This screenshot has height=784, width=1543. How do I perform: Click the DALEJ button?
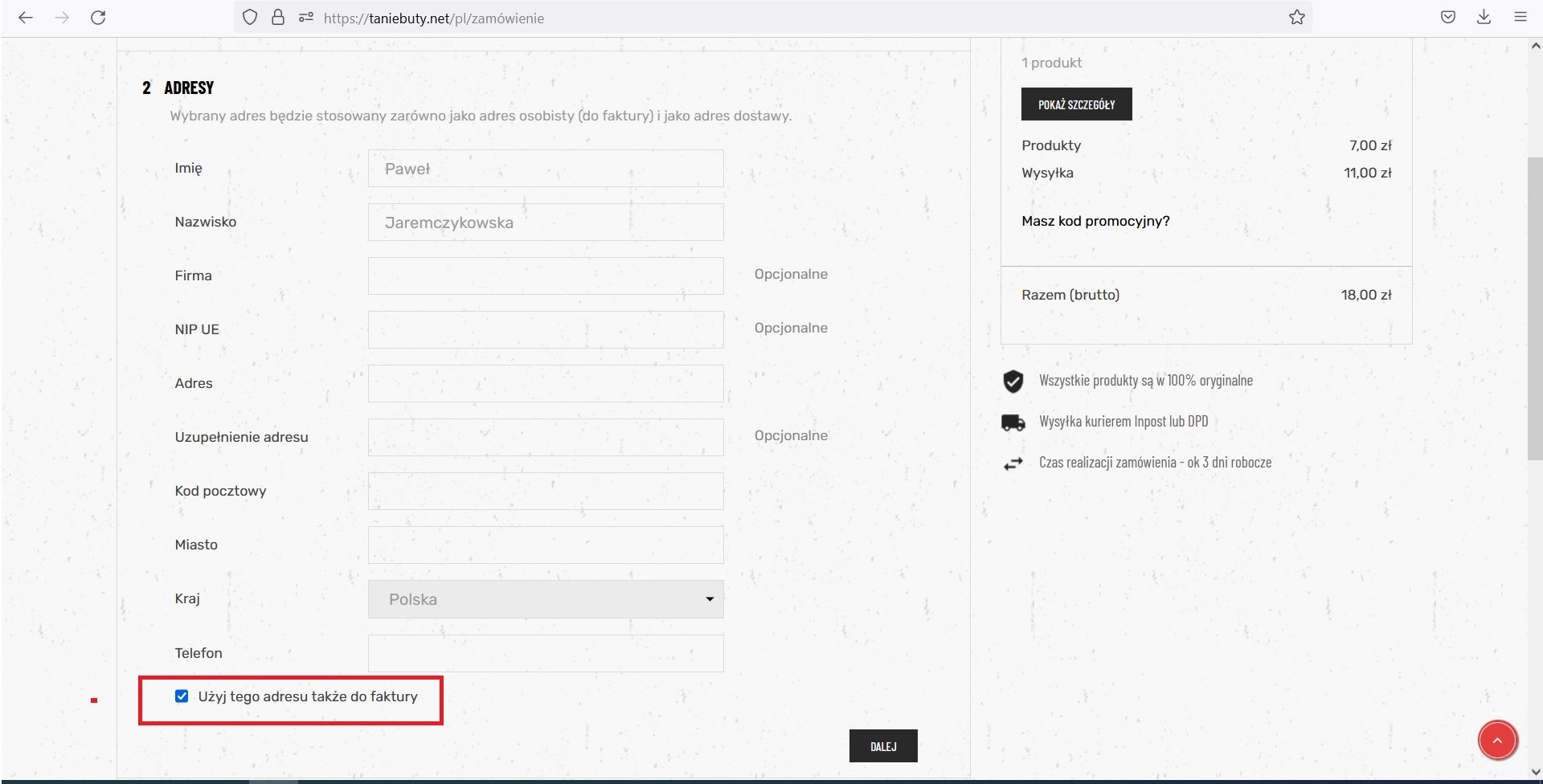(883, 746)
